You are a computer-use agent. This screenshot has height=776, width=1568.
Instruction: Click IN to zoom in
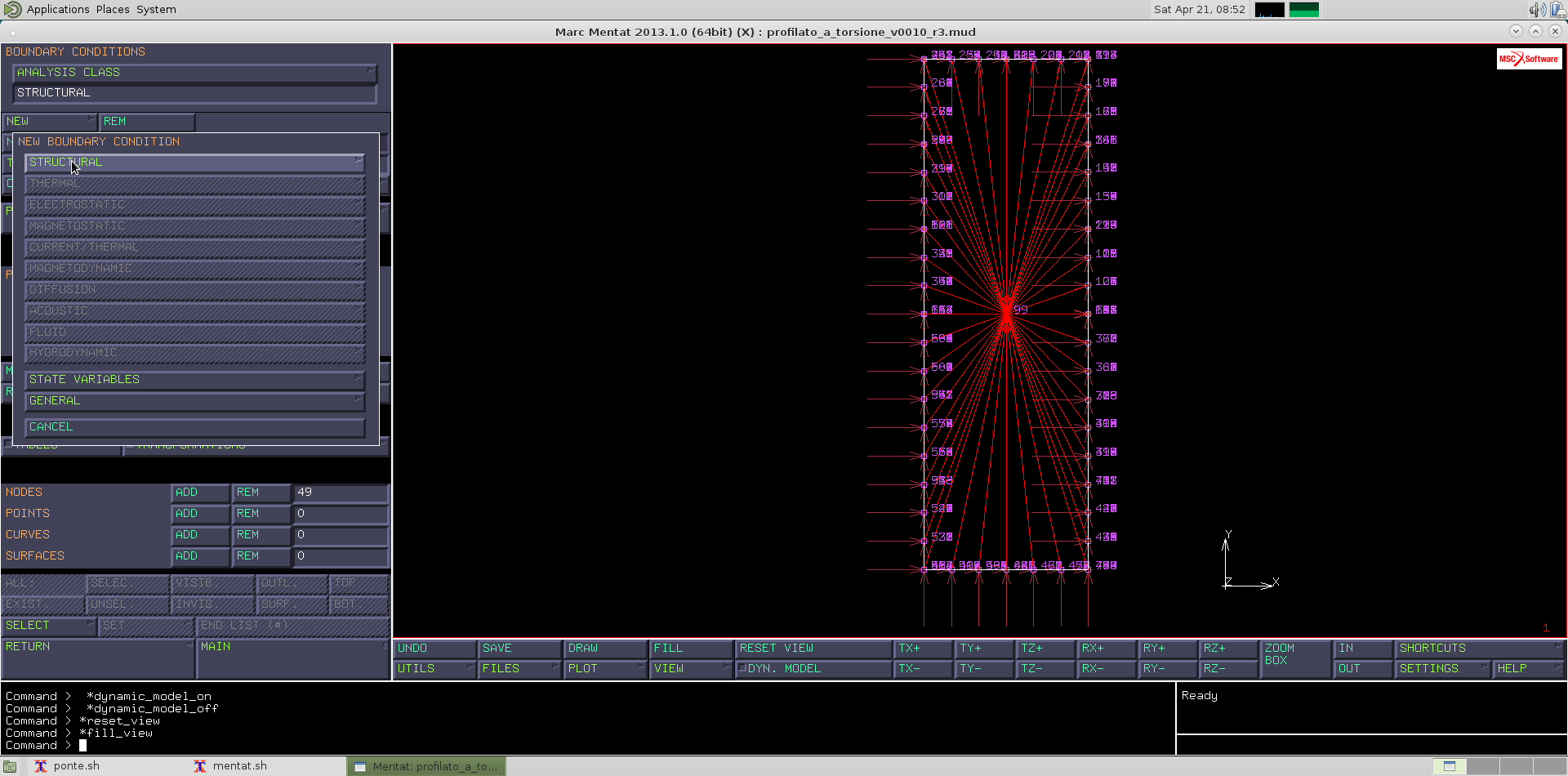(1364, 649)
